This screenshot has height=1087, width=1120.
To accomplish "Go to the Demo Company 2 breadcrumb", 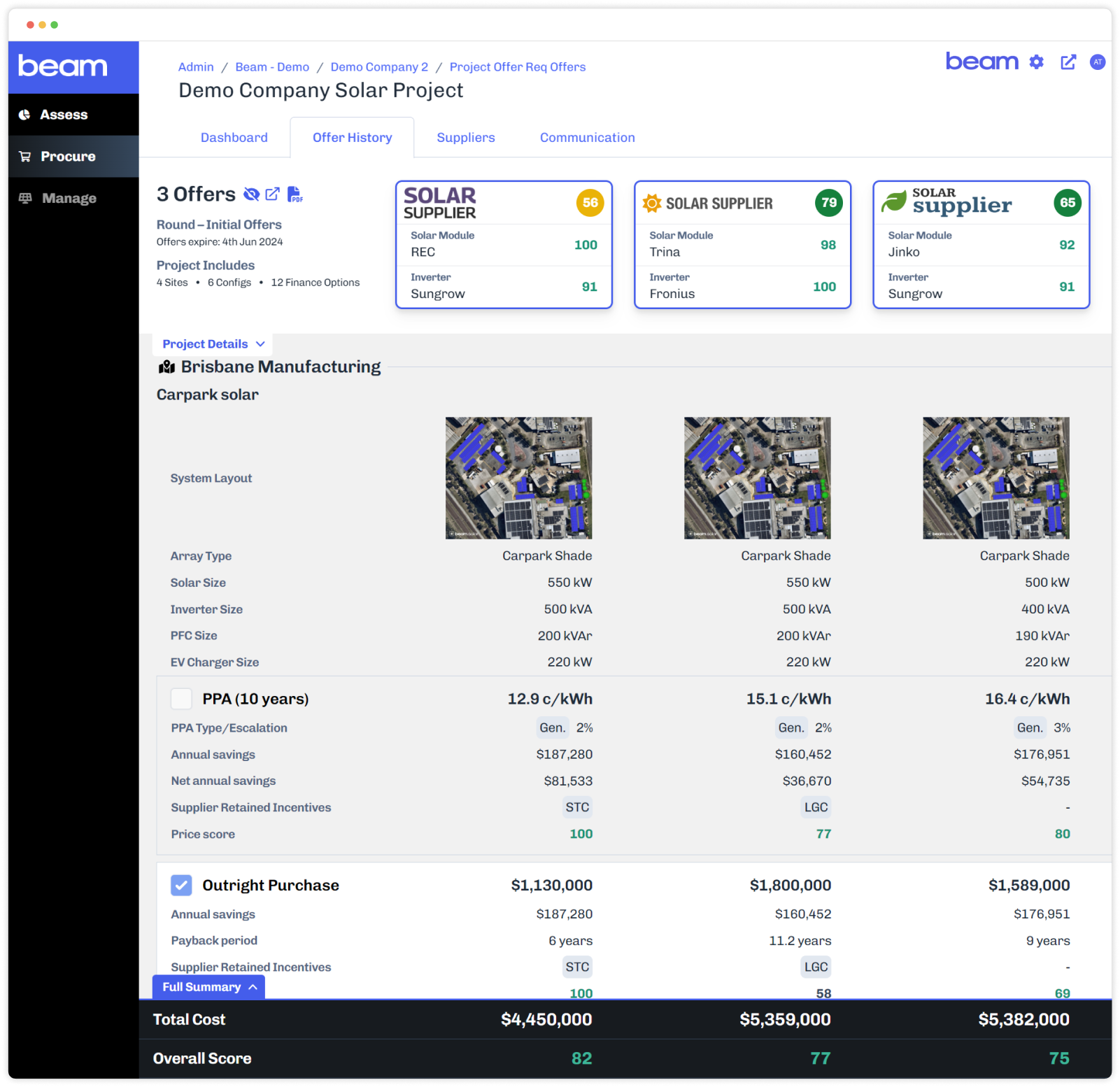I will point(379,67).
